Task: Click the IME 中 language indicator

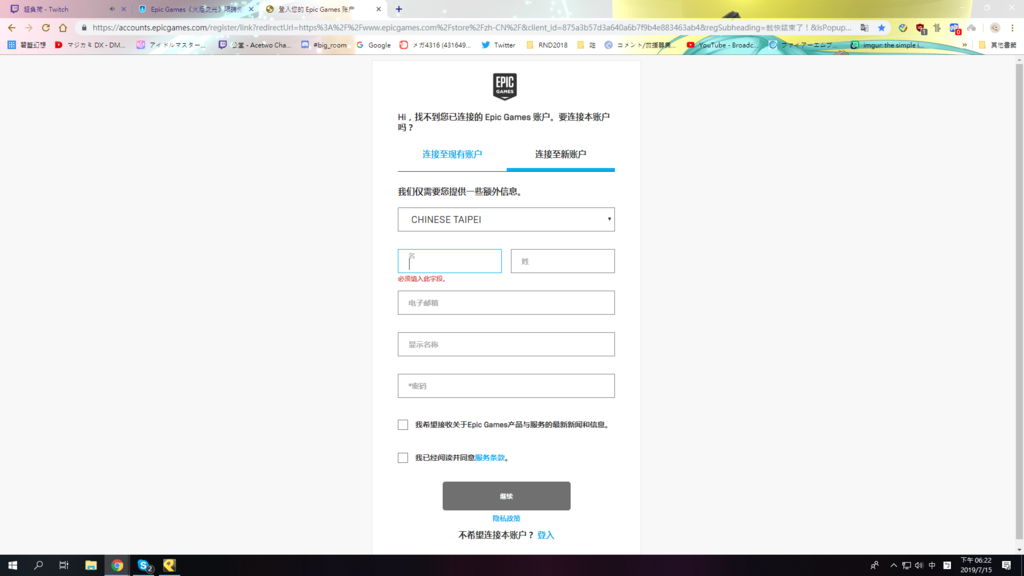Action: point(932,566)
